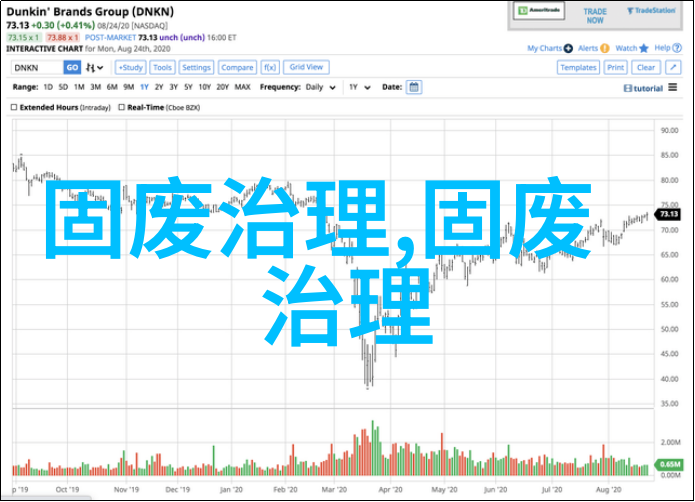This screenshot has height=502, width=695.
Task: Click the 73.13 last price flag on axis
Action: [x=668, y=214]
